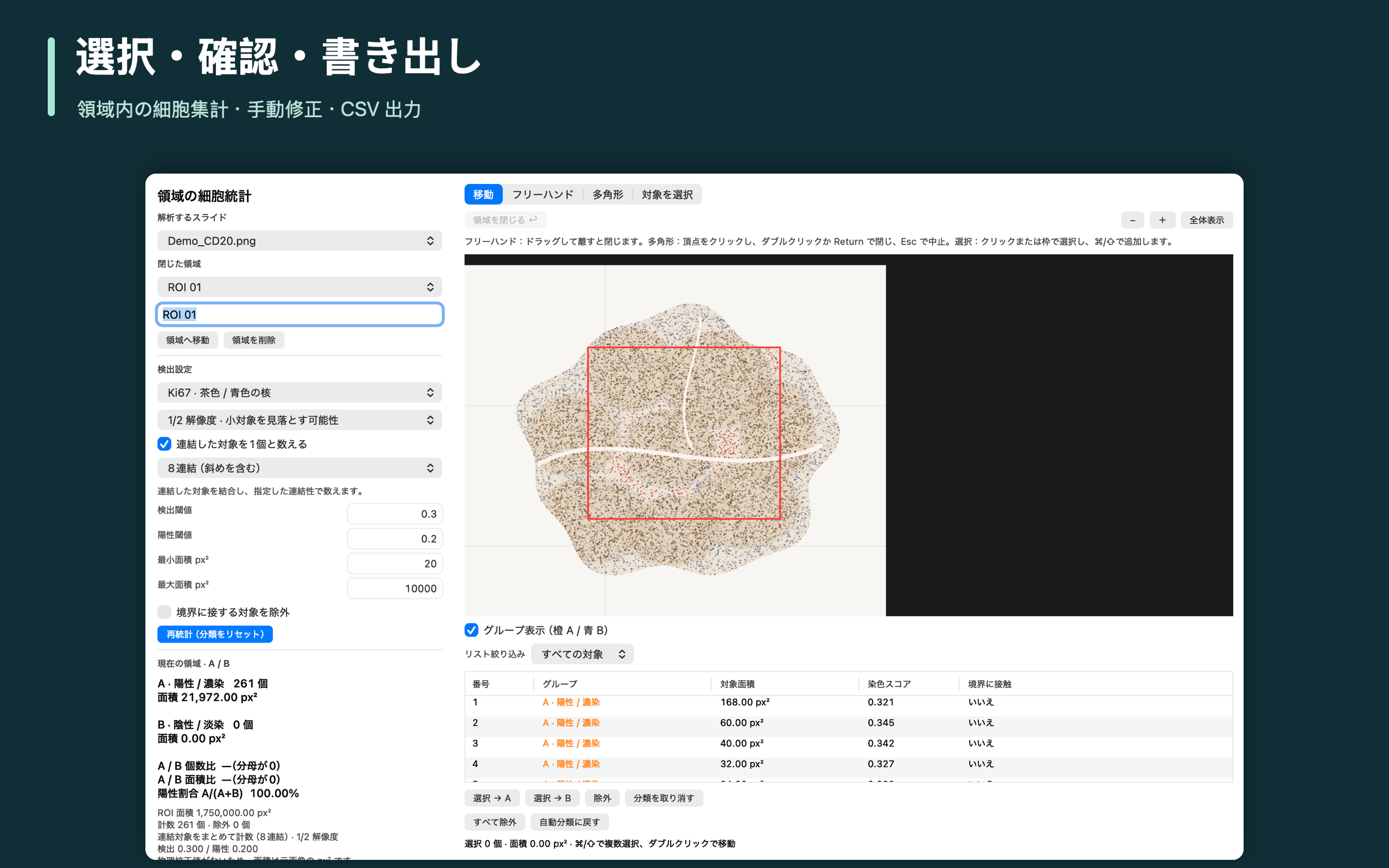
Task: Activate the 対象を選択 tool
Action: pos(667,195)
